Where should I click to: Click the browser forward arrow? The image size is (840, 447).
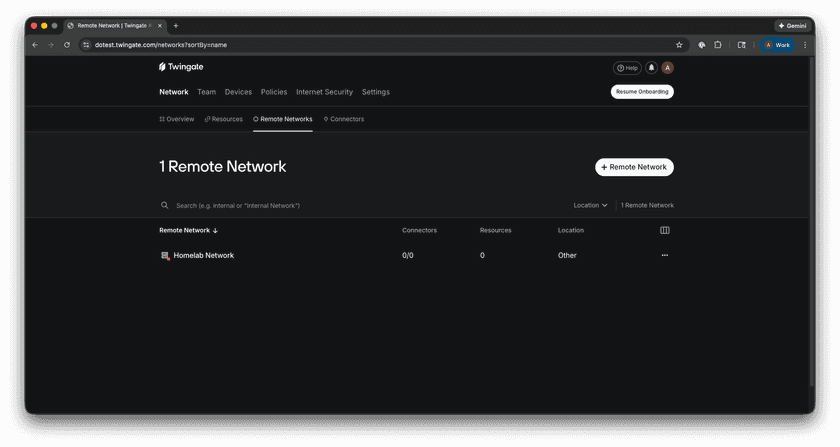[51, 45]
